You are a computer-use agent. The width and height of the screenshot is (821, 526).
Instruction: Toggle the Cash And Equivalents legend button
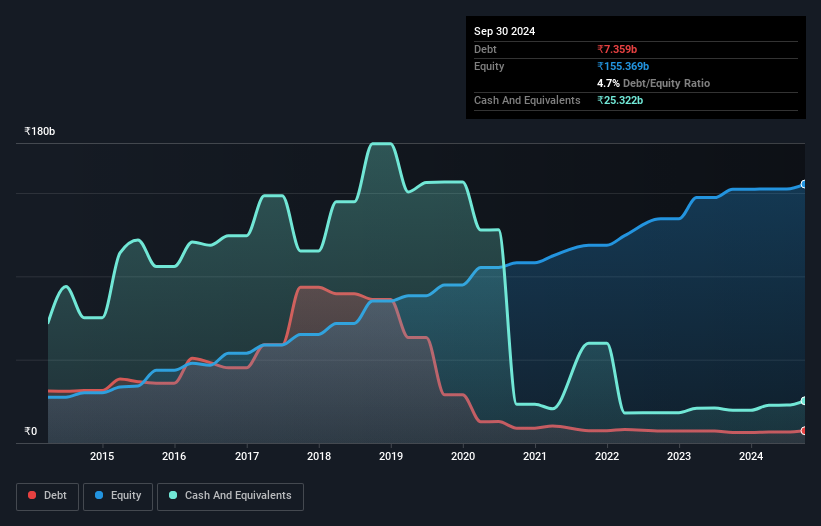[230, 496]
